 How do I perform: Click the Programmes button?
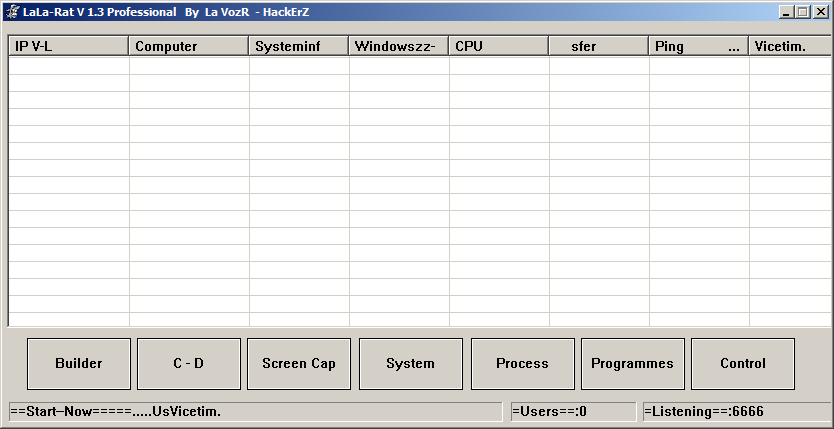point(632,364)
